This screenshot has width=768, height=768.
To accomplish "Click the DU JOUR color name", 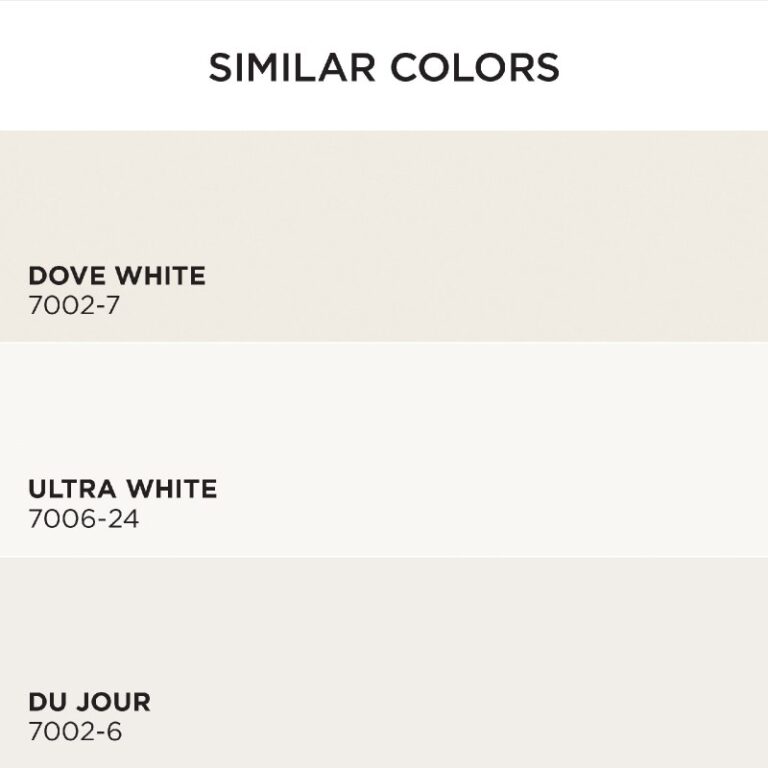I will pos(90,701).
